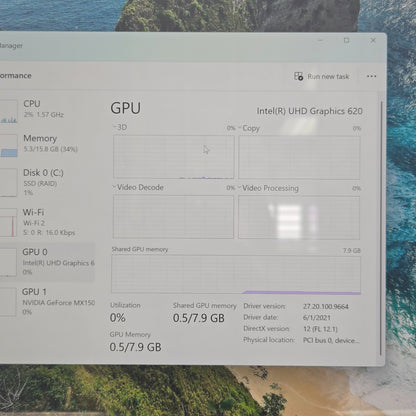
Task: Select the GPU 1 thumbnail graph
Action: click(8, 302)
